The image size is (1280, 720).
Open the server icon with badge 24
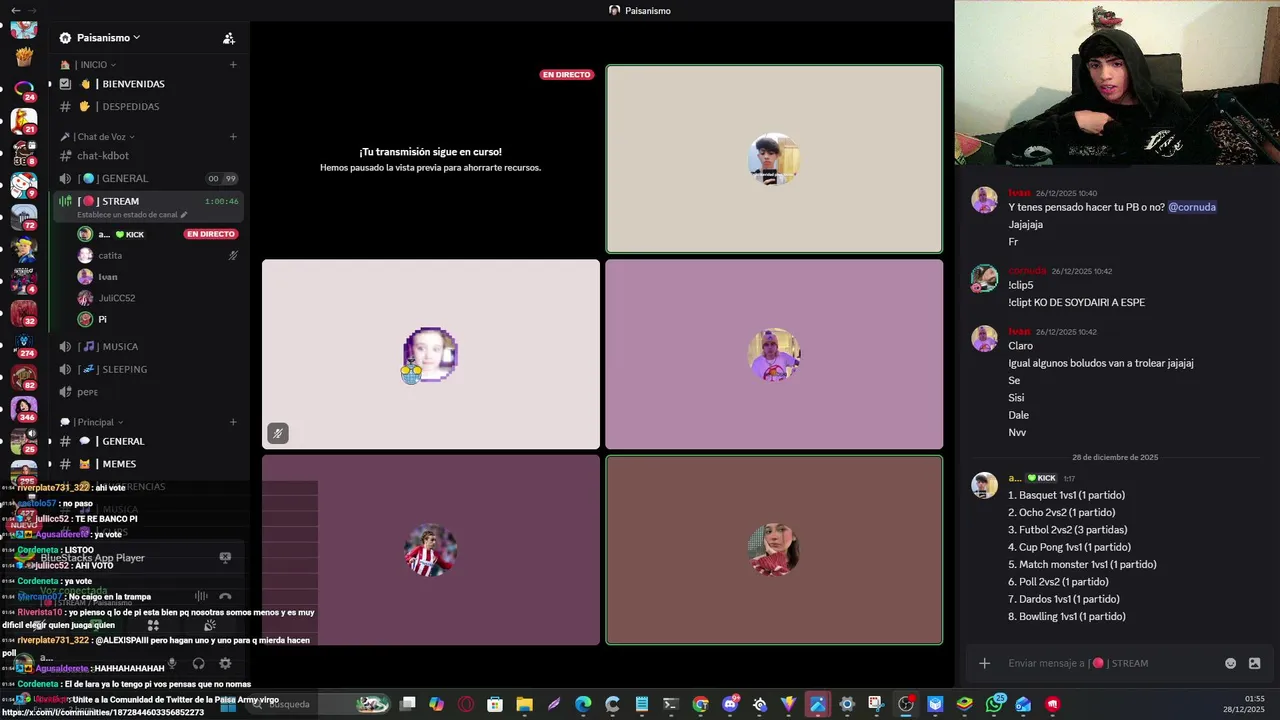pos(24,91)
